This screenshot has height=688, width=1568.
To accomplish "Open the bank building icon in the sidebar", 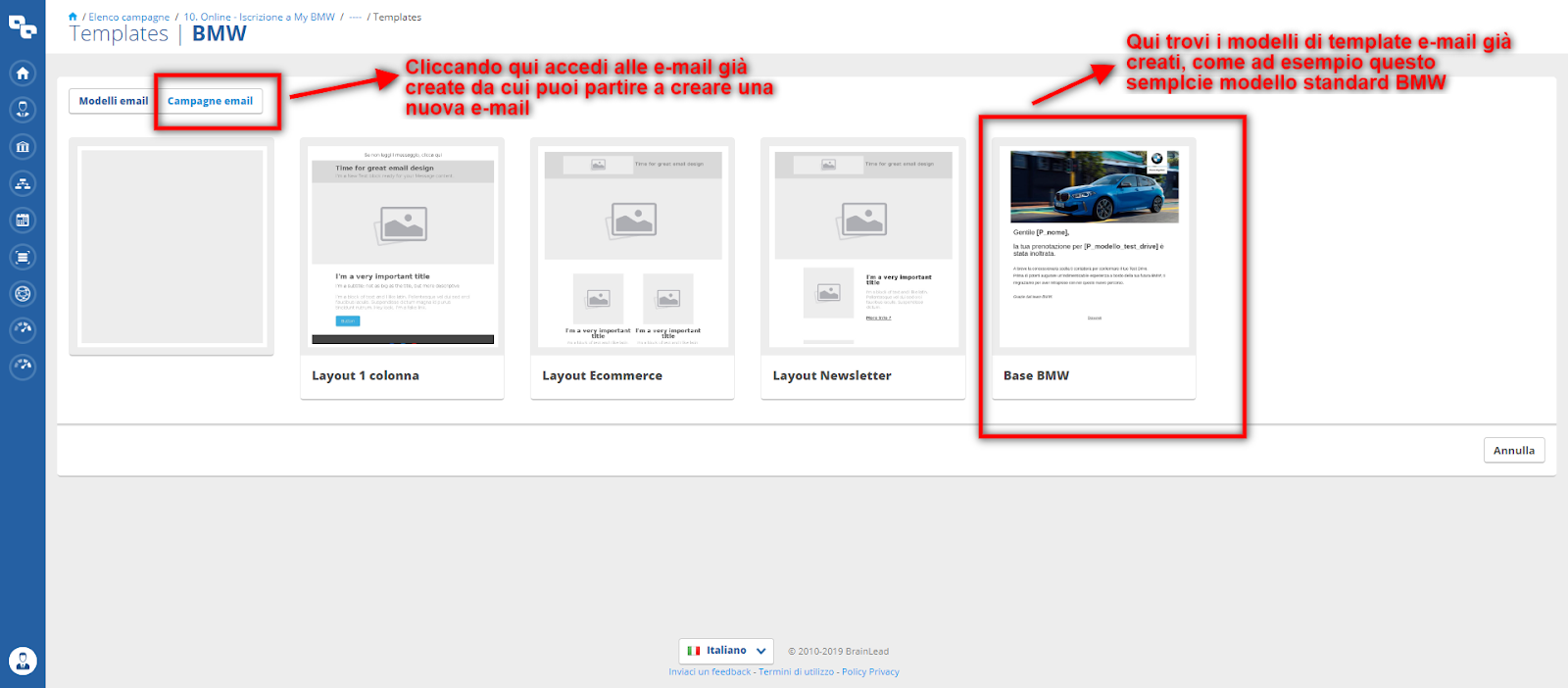I will (x=23, y=147).
